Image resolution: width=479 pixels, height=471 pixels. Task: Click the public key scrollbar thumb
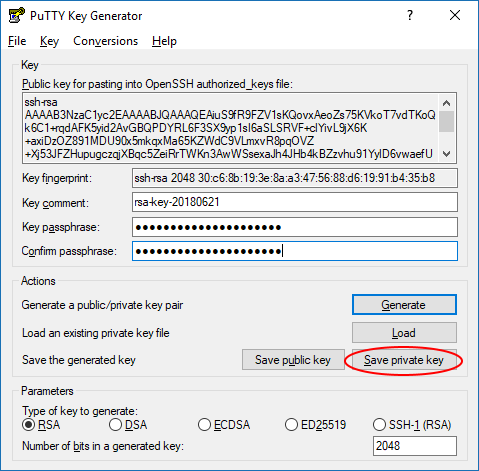[x=447, y=122]
